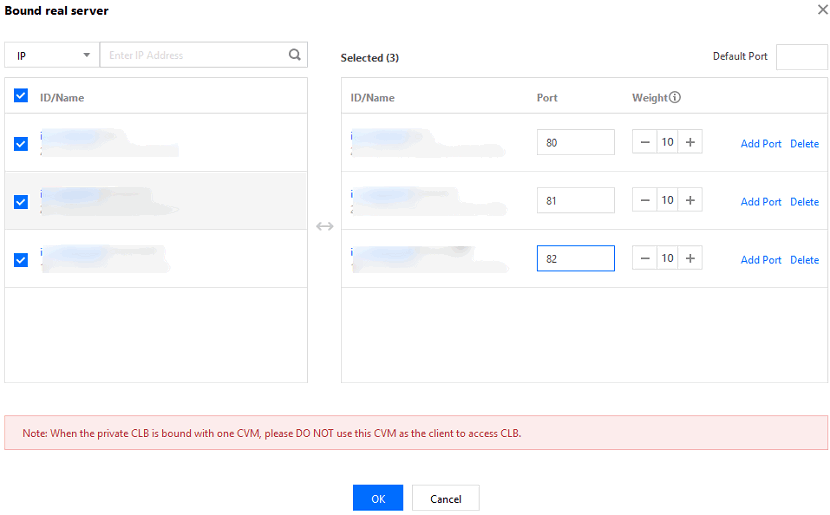Screen dimensions: 830x515
Task: Close the Bound real server dialog
Action: point(822,10)
